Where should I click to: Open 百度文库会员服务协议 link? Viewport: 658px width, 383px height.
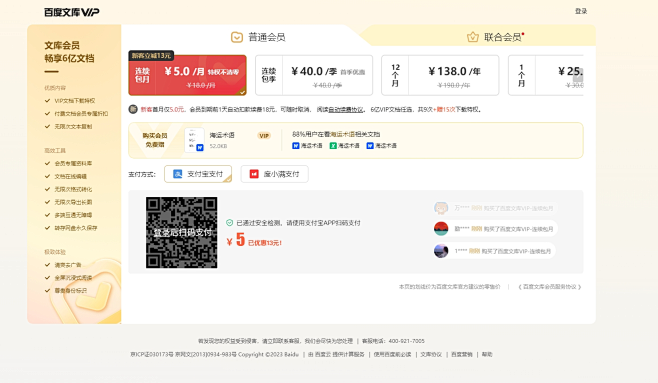[x=550, y=287]
